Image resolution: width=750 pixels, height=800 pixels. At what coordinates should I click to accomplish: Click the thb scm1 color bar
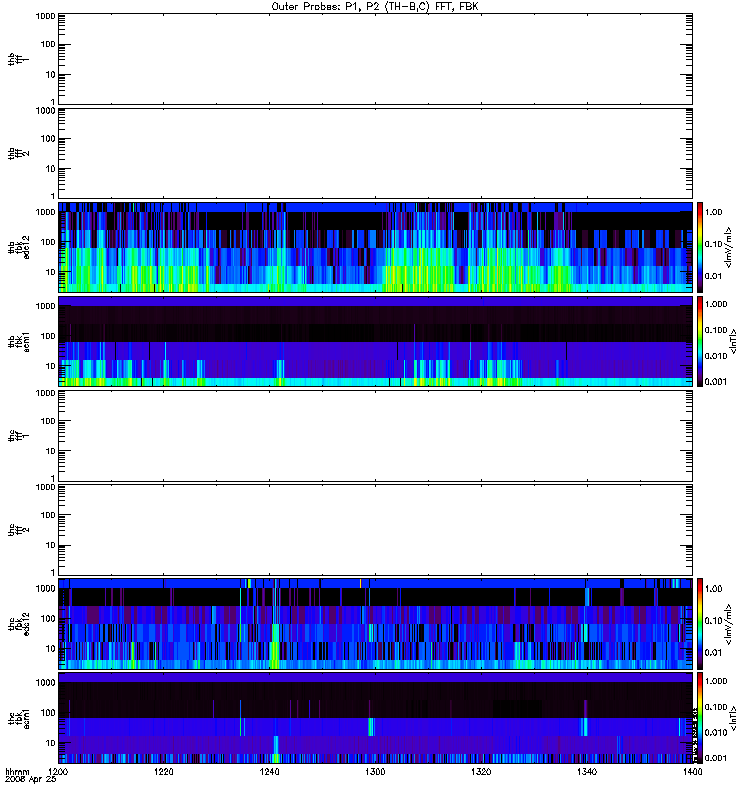point(700,341)
